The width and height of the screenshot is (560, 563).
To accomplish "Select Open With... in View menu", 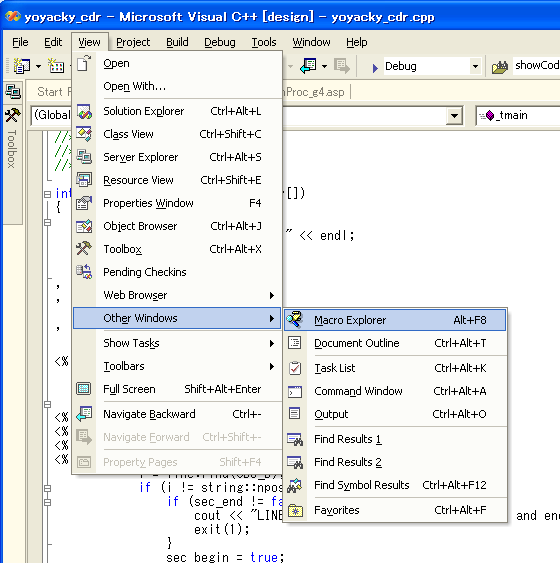I will click(177, 86).
